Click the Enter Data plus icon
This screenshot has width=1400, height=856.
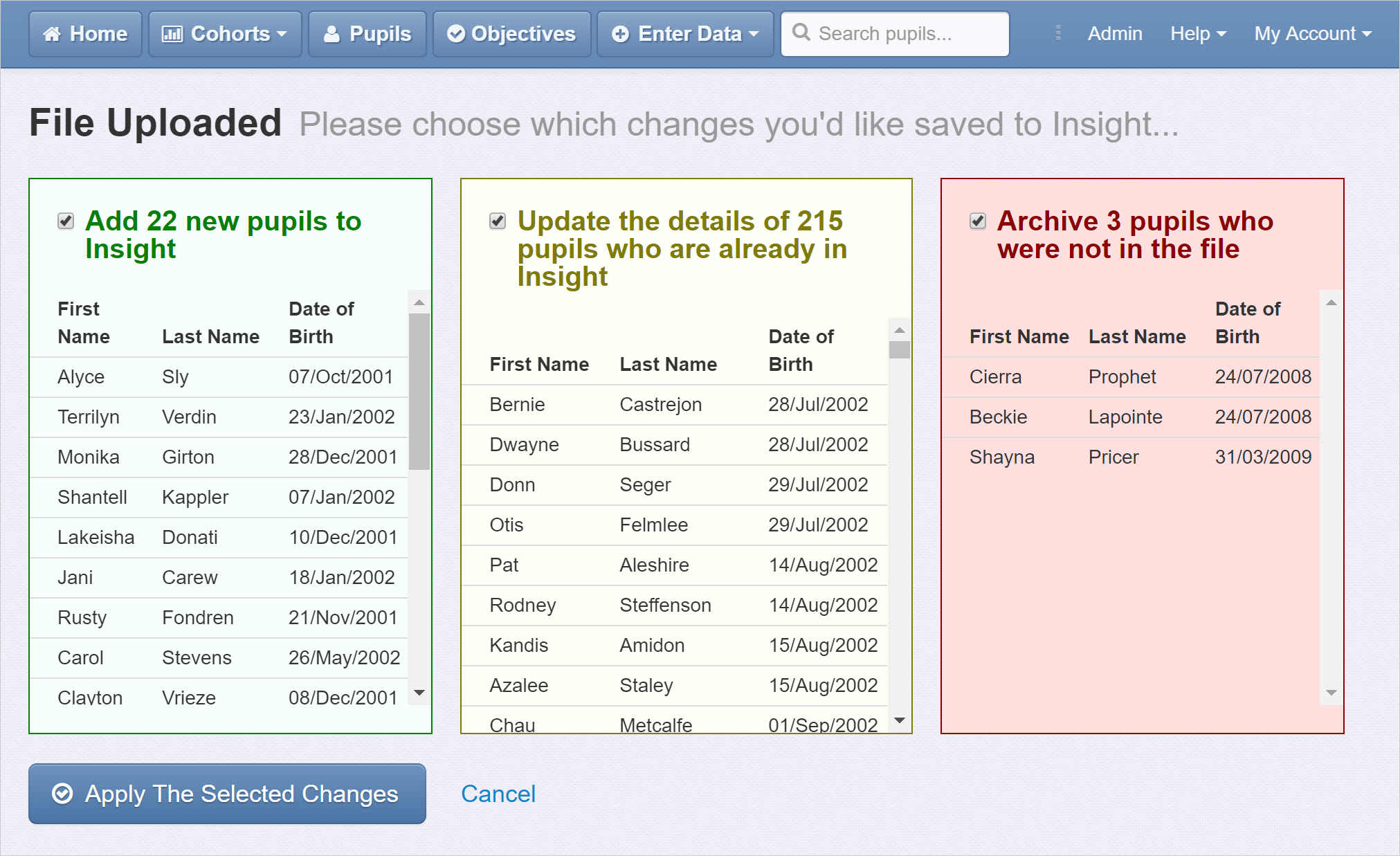[x=621, y=34]
